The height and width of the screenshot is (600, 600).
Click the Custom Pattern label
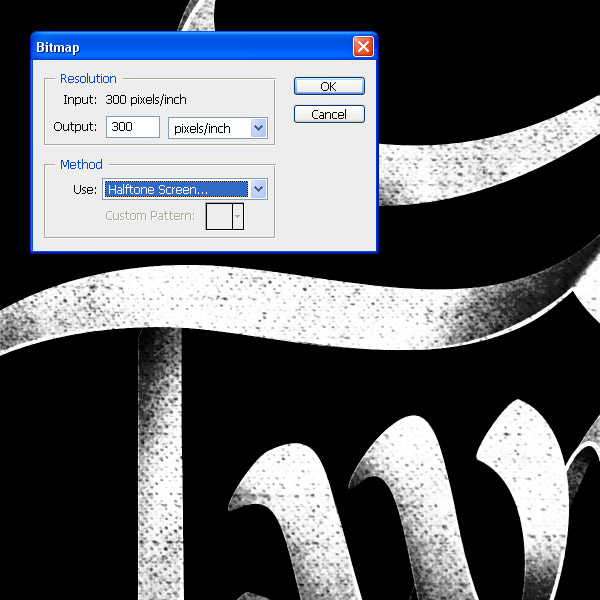(150, 216)
